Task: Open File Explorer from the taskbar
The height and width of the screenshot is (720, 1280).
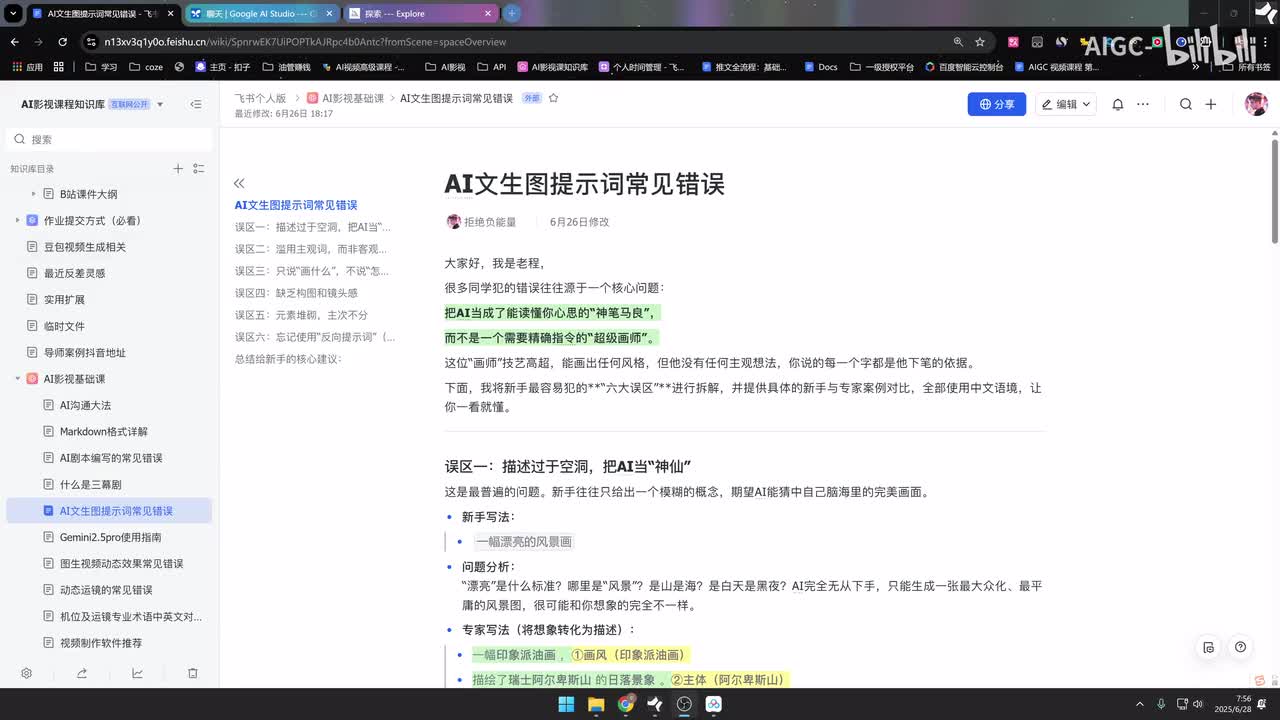Action: point(596,704)
